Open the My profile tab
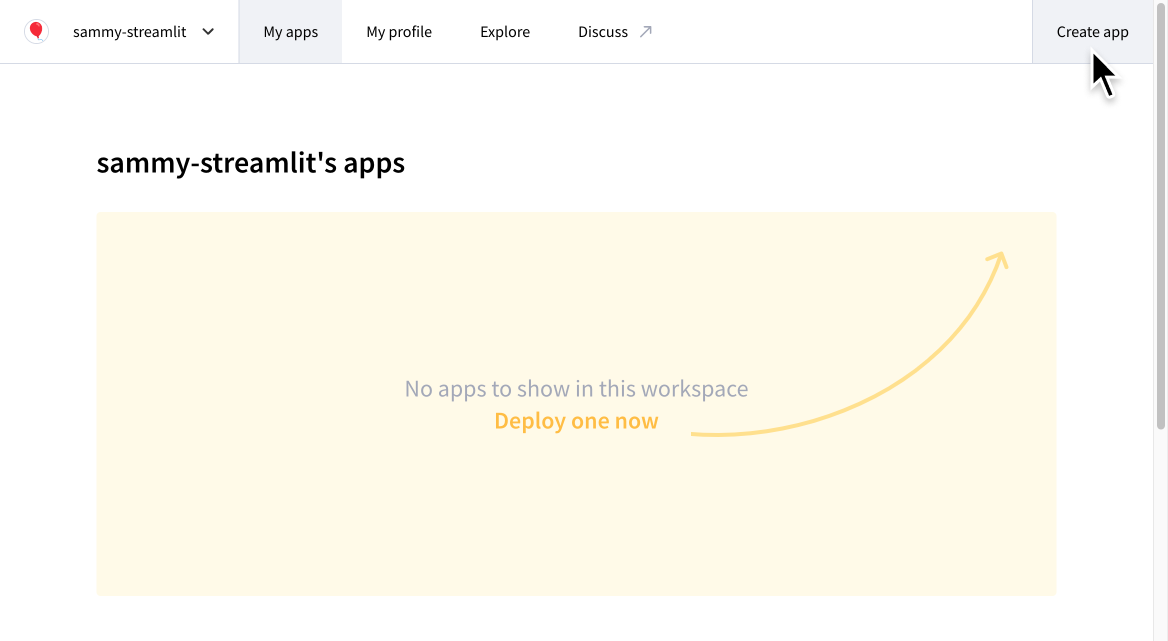The width and height of the screenshot is (1168, 641). [398, 31]
